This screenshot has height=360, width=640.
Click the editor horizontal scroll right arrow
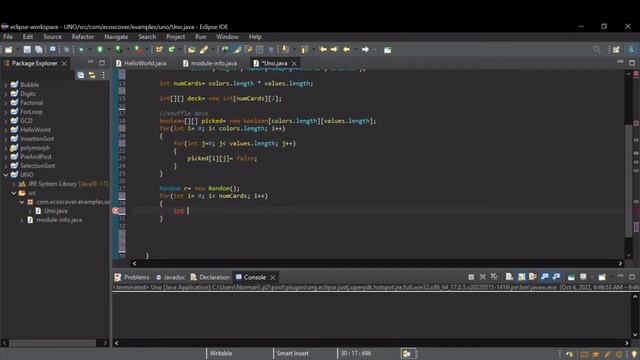620,264
